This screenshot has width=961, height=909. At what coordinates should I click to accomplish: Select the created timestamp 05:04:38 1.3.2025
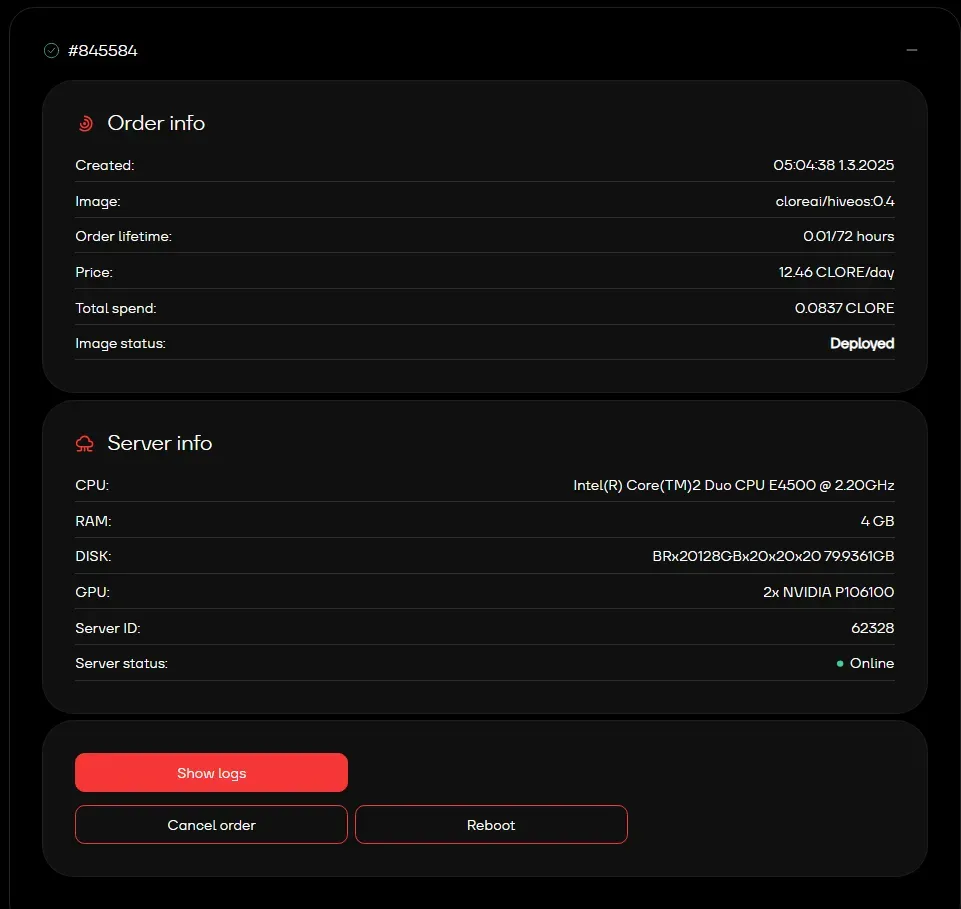[x=834, y=165]
